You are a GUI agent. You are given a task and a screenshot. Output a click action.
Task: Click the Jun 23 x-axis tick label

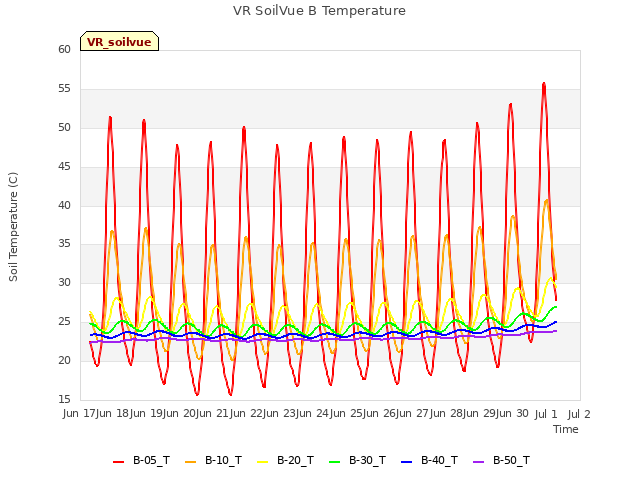[x=280, y=414]
